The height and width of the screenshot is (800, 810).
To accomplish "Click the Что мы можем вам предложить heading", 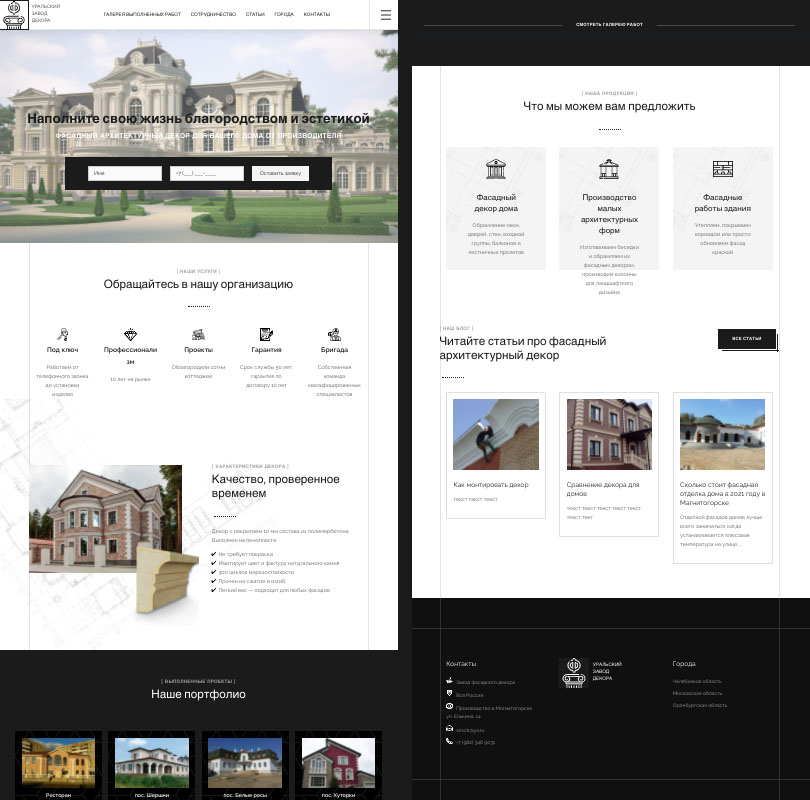I will 609,106.
